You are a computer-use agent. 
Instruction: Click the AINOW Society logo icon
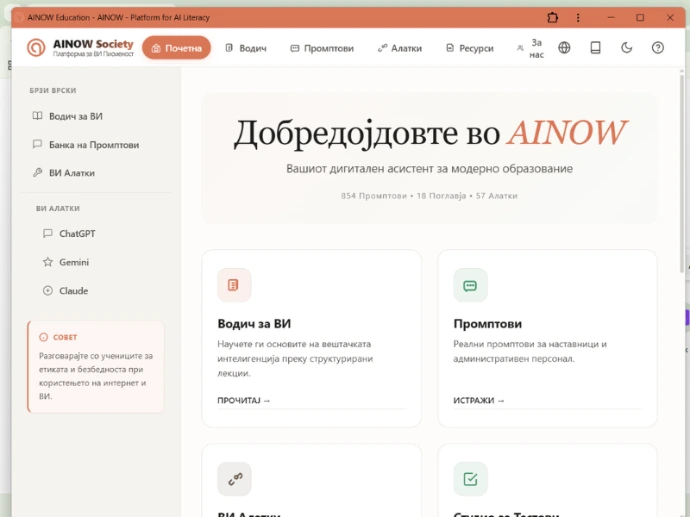tap(37, 48)
